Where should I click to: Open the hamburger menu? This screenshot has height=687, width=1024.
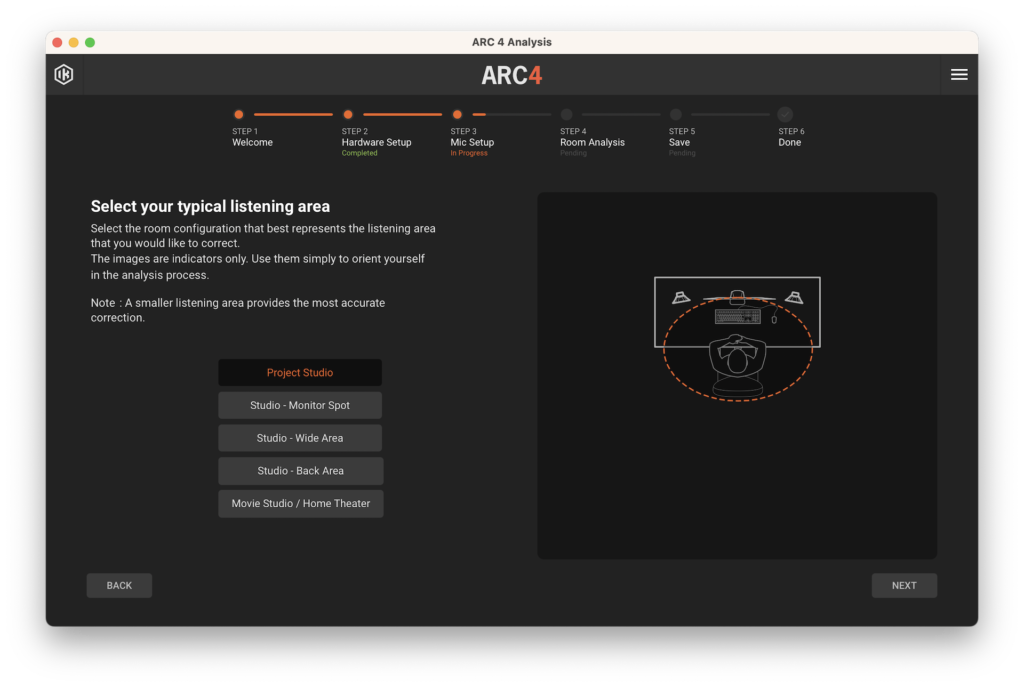pyautogui.click(x=958, y=75)
